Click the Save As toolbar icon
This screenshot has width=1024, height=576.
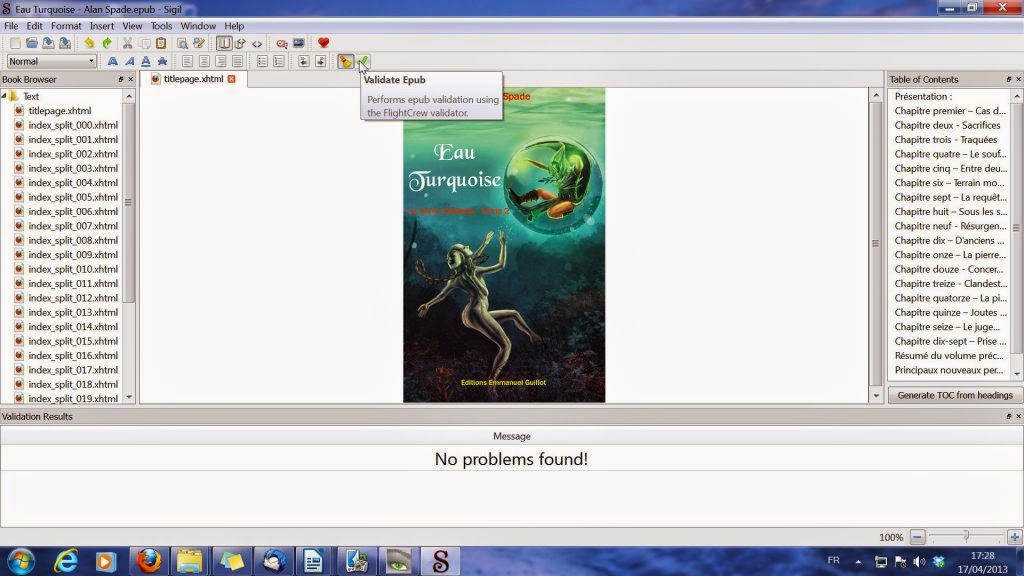tap(65, 43)
